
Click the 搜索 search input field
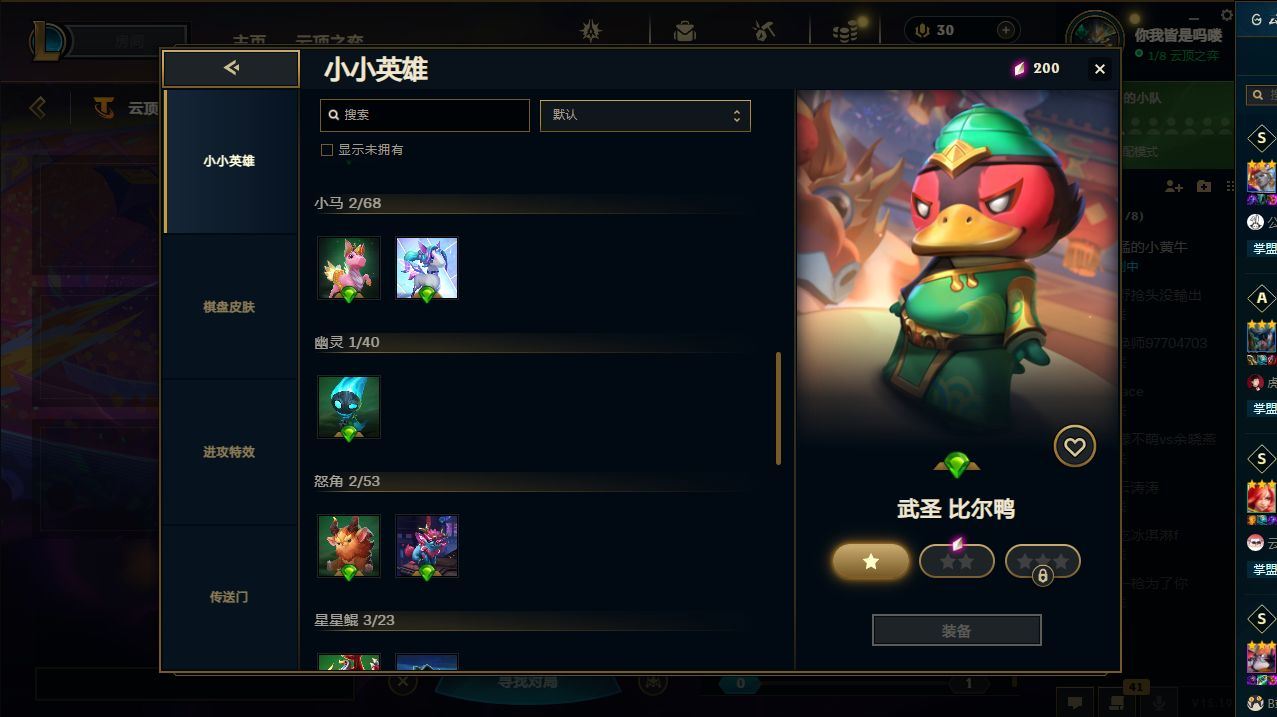[x=425, y=115]
